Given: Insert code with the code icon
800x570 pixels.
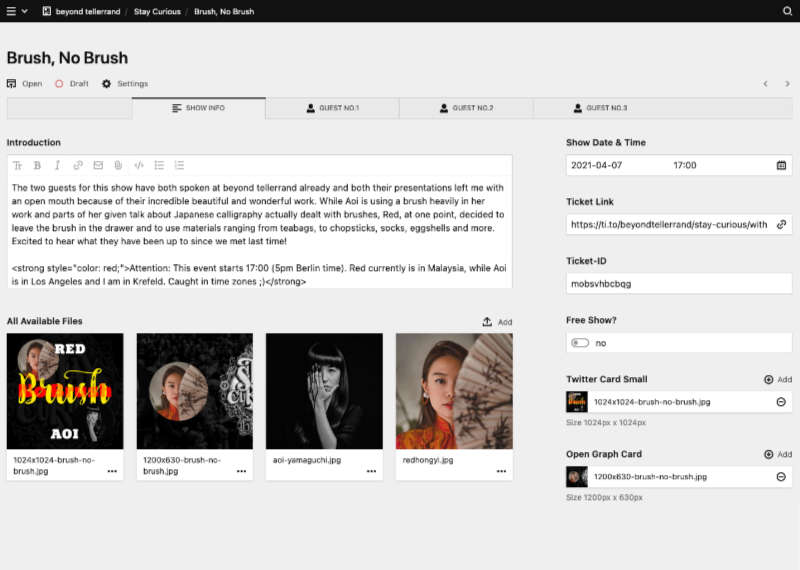Looking at the screenshot, I should point(139,165).
